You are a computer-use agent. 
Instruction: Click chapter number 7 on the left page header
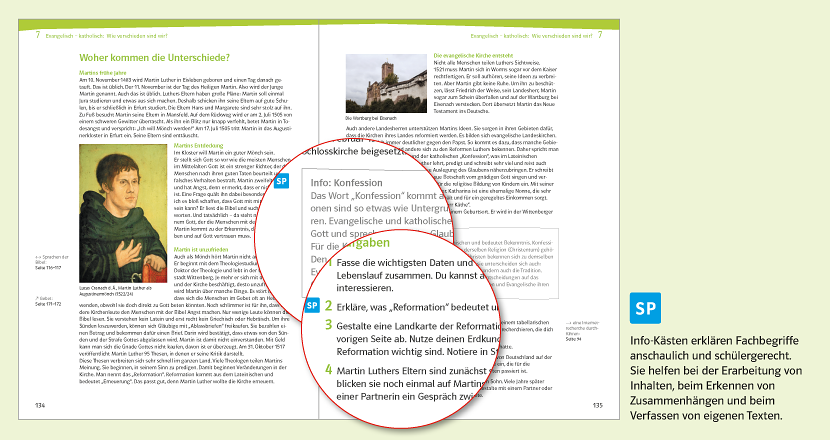38,35
